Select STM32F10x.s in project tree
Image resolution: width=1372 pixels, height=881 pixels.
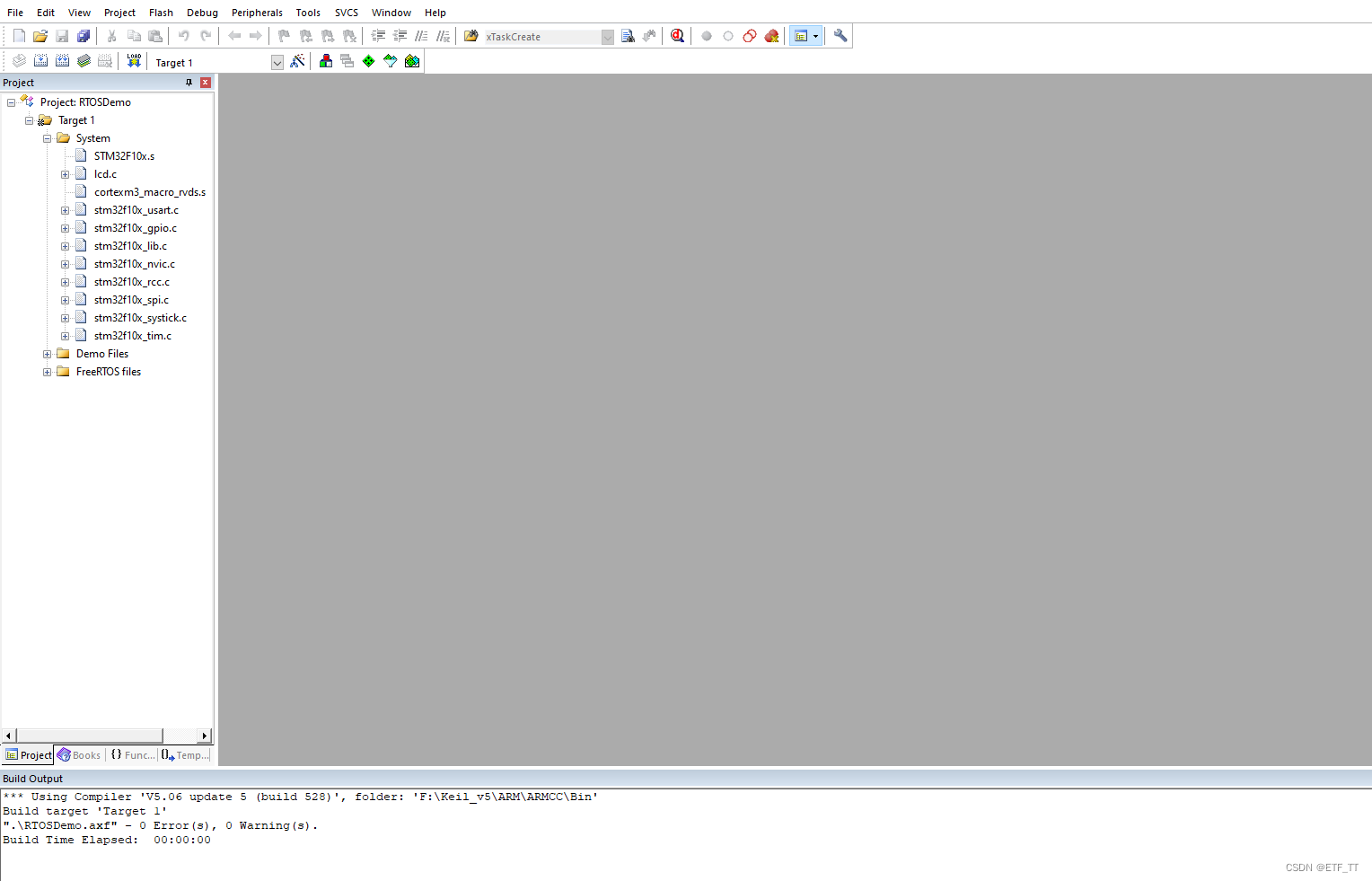tap(124, 156)
